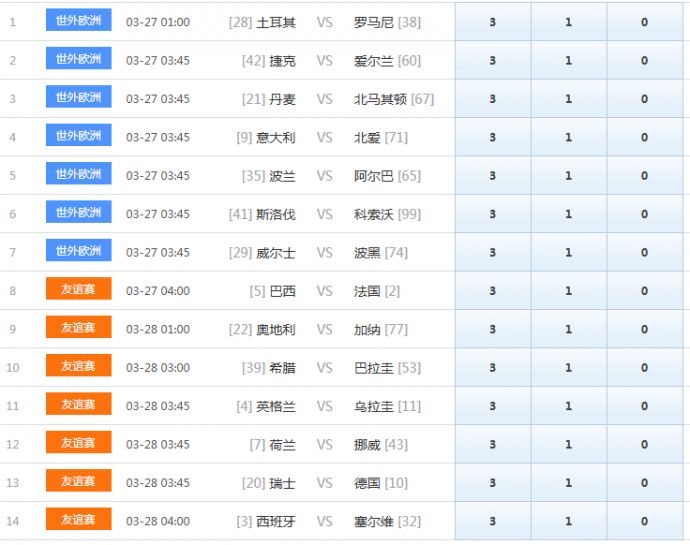
Task: Select loss option 0 for 奥地利 vs 加纳
Action: pos(645,329)
